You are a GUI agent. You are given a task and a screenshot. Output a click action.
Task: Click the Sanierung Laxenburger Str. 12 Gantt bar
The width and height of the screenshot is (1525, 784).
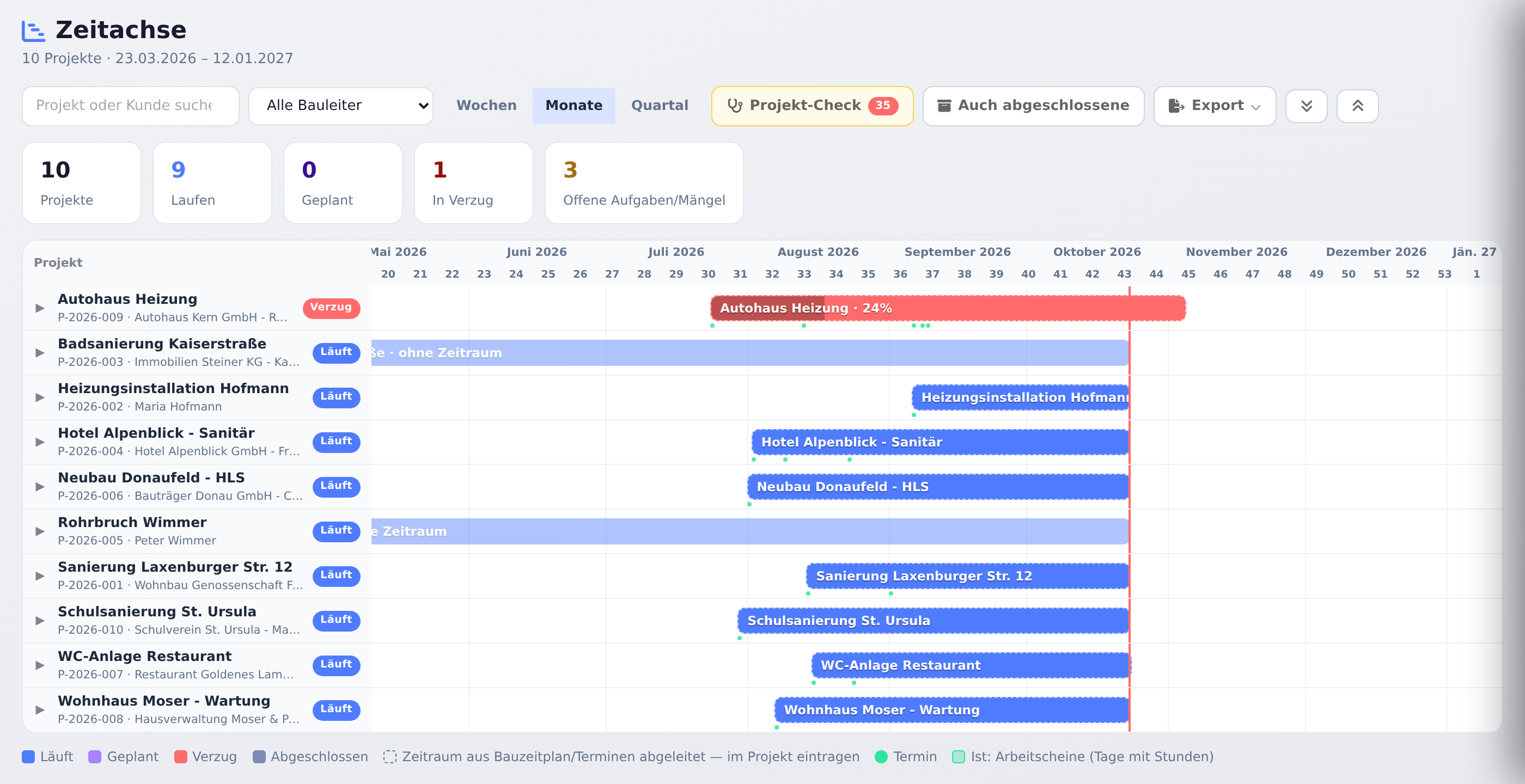pos(967,577)
